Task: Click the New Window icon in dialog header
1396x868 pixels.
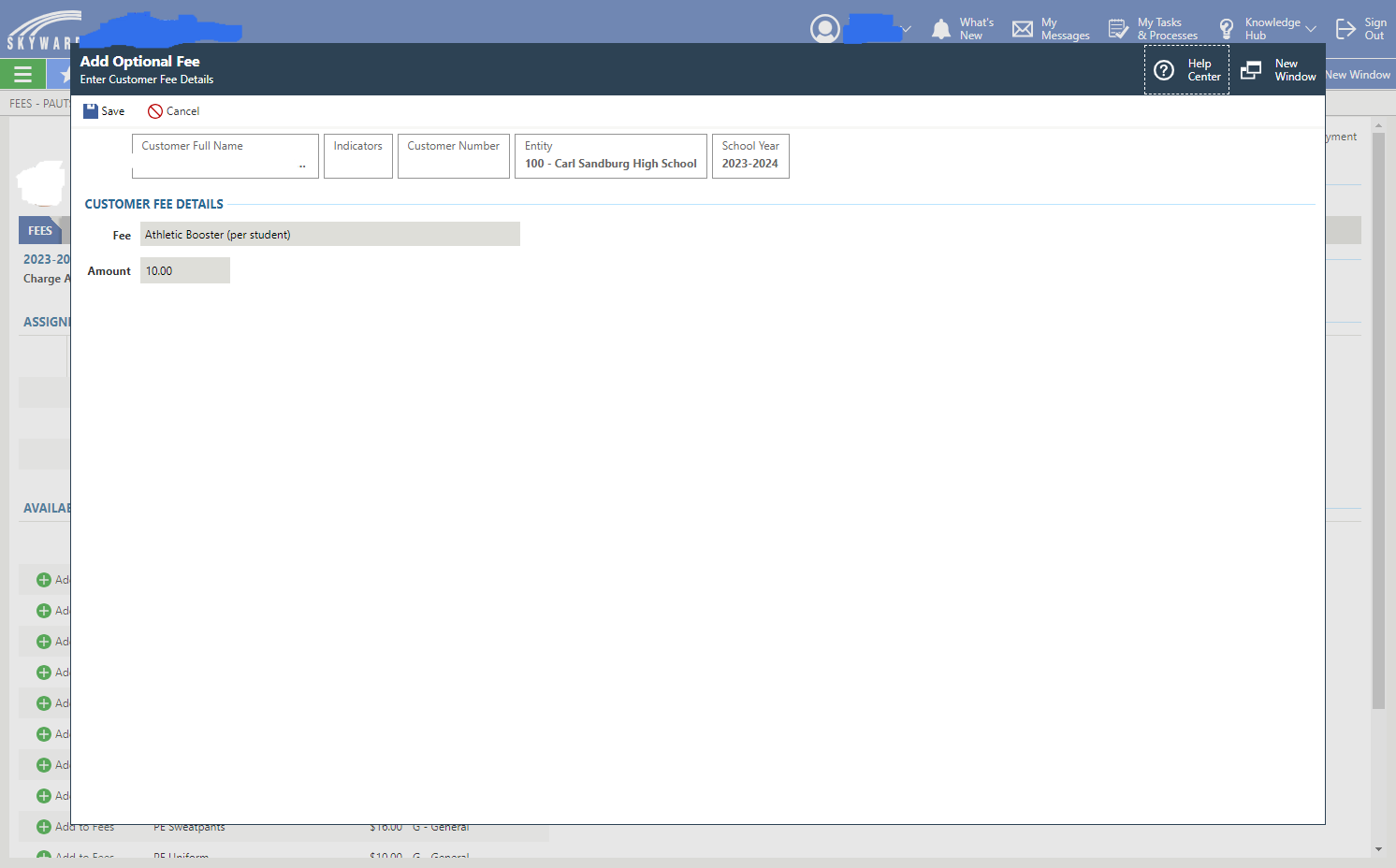Action: point(1251,70)
